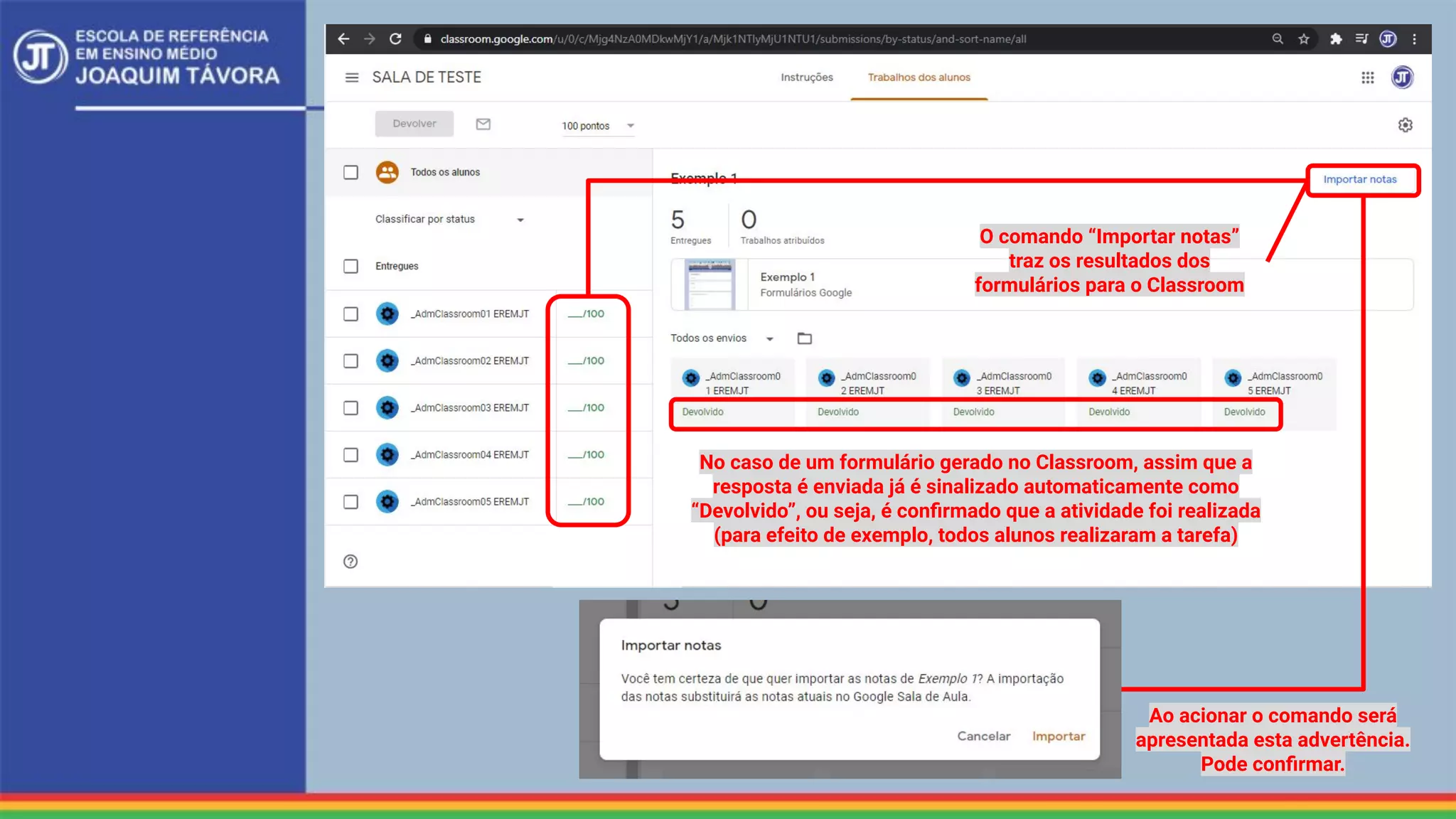Image resolution: width=1456 pixels, height=819 pixels.
Task: Select student name _AdmClassroom02 EREMJT in list
Action: (x=470, y=361)
